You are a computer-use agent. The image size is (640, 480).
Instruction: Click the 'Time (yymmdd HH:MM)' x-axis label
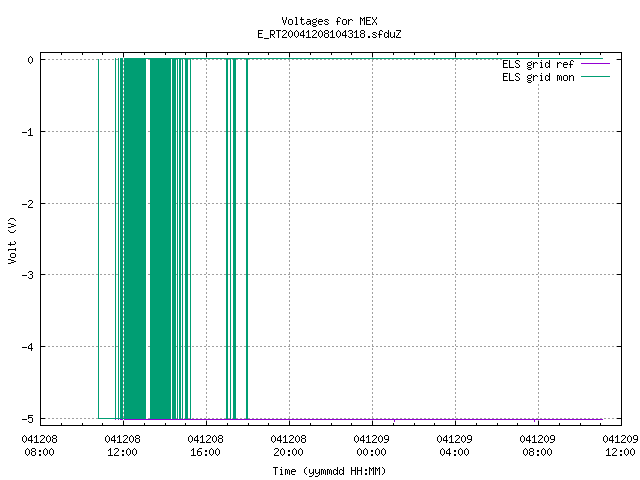tap(329, 471)
